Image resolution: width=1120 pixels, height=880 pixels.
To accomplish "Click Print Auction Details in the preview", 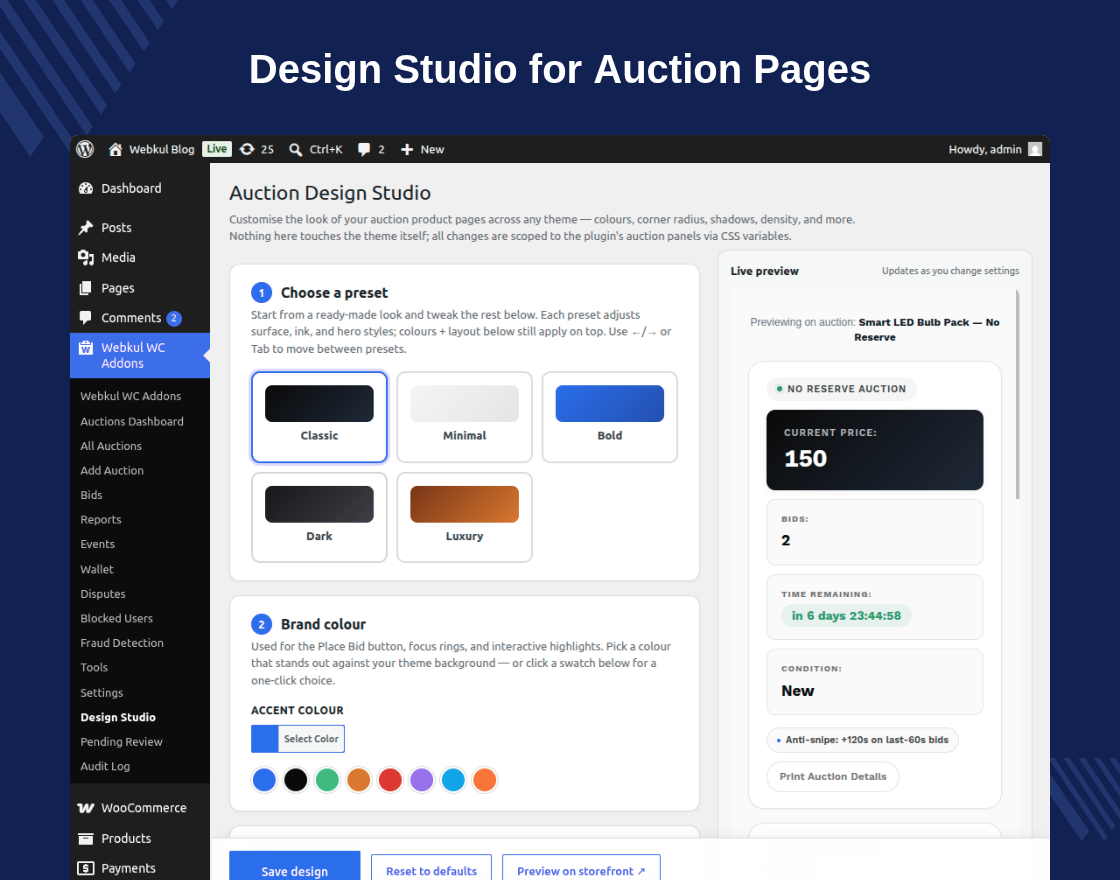I will (833, 776).
